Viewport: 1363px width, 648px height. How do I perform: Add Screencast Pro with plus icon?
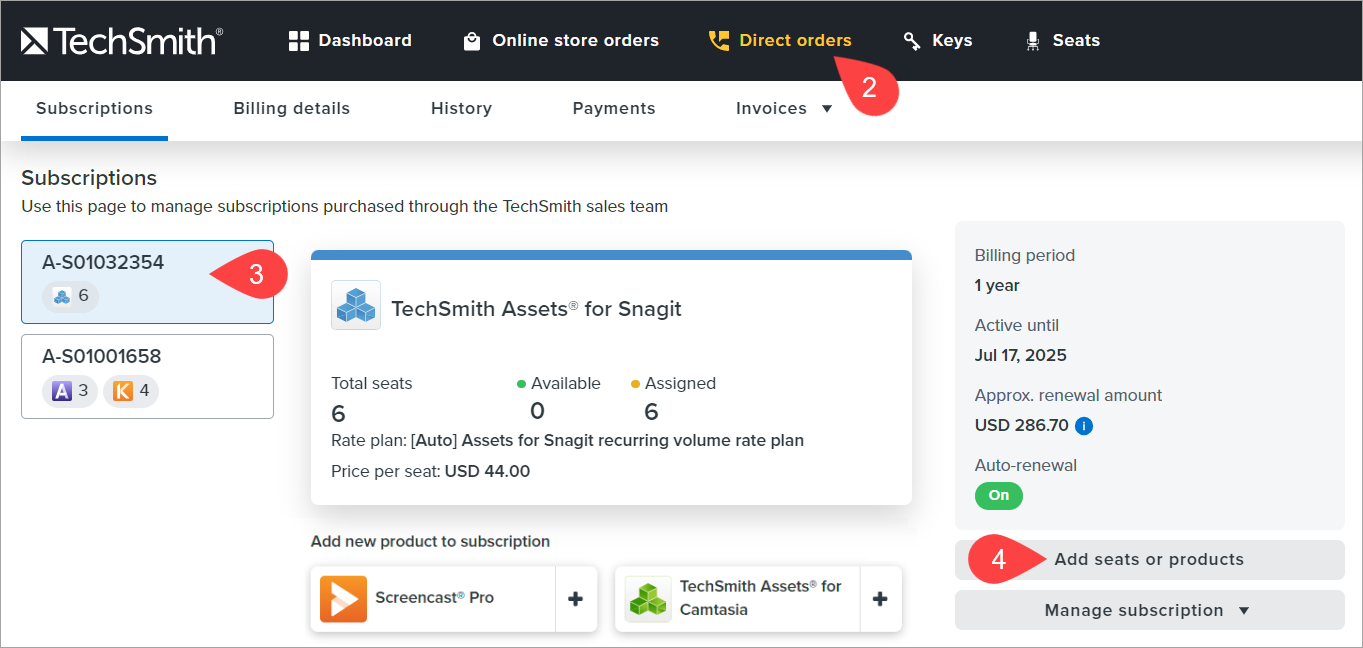click(576, 599)
